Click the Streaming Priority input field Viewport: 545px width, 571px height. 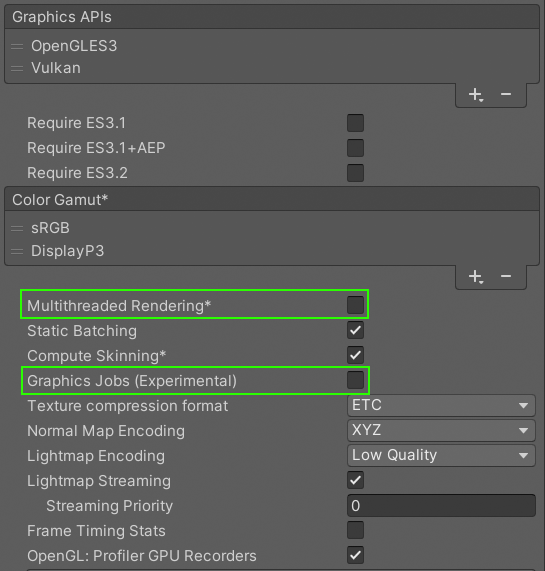point(441,505)
